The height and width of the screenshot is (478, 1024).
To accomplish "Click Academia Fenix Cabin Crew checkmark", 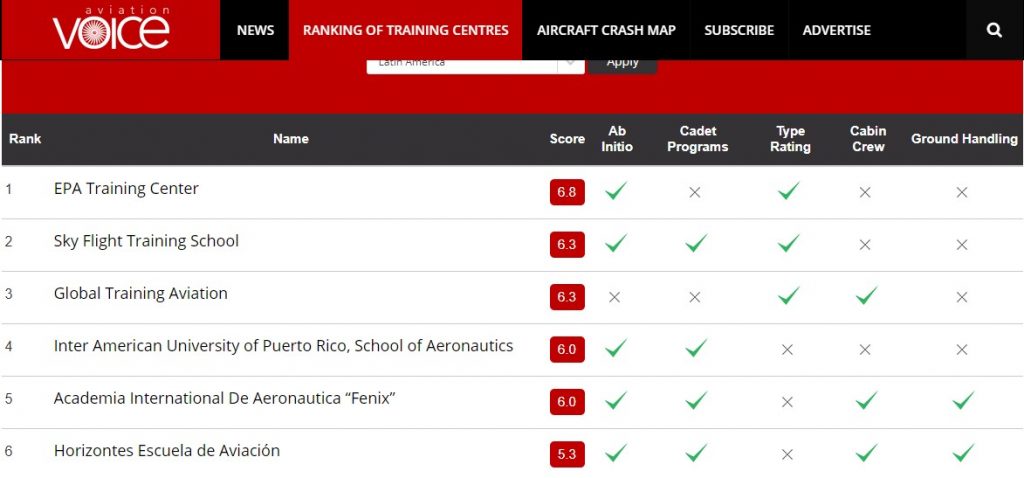I will point(866,400).
